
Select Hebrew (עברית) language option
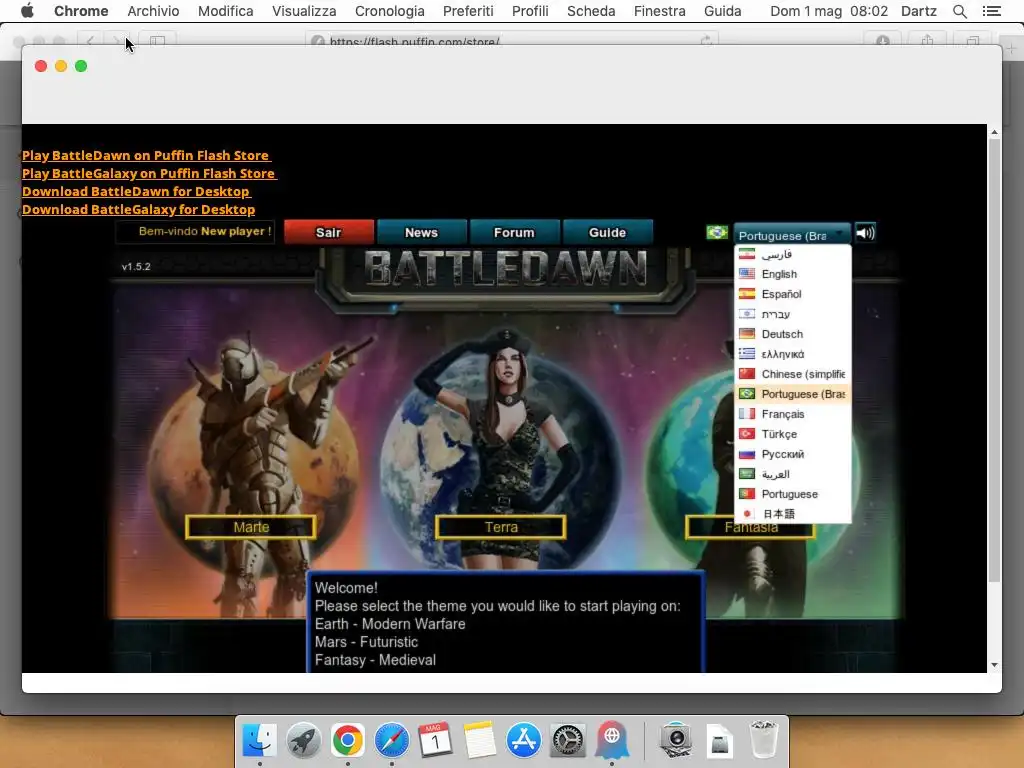click(793, 314)
